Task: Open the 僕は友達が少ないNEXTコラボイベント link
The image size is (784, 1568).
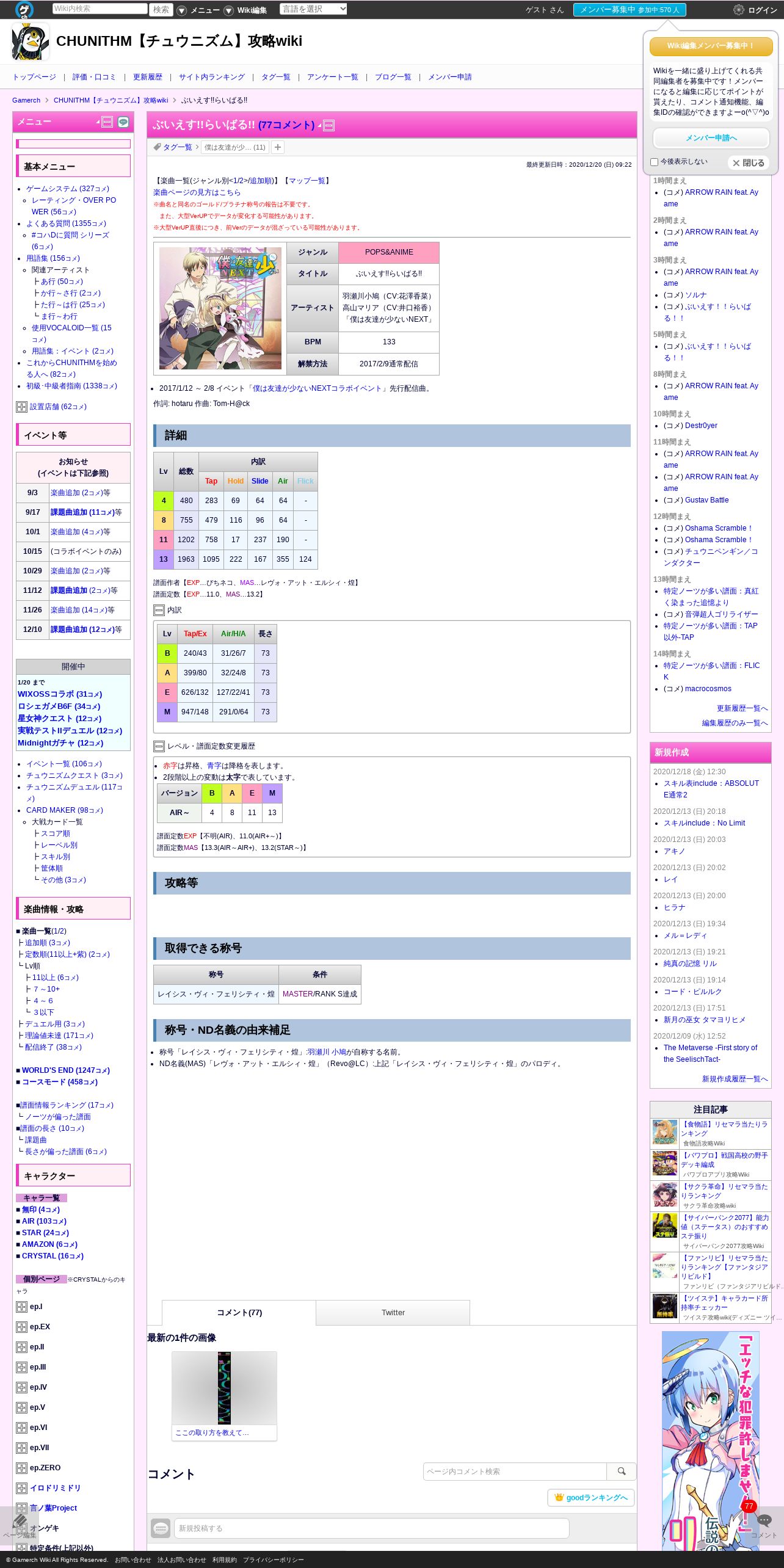Action: (317, 388)
